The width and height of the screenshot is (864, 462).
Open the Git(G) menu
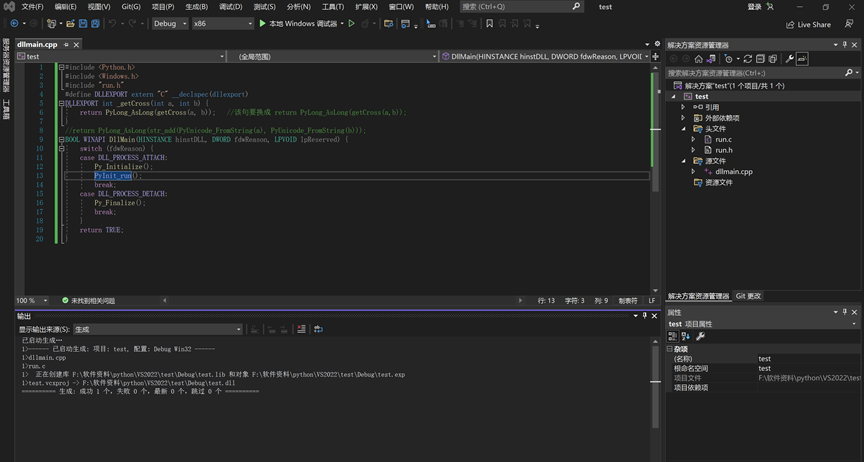[131, 7]
